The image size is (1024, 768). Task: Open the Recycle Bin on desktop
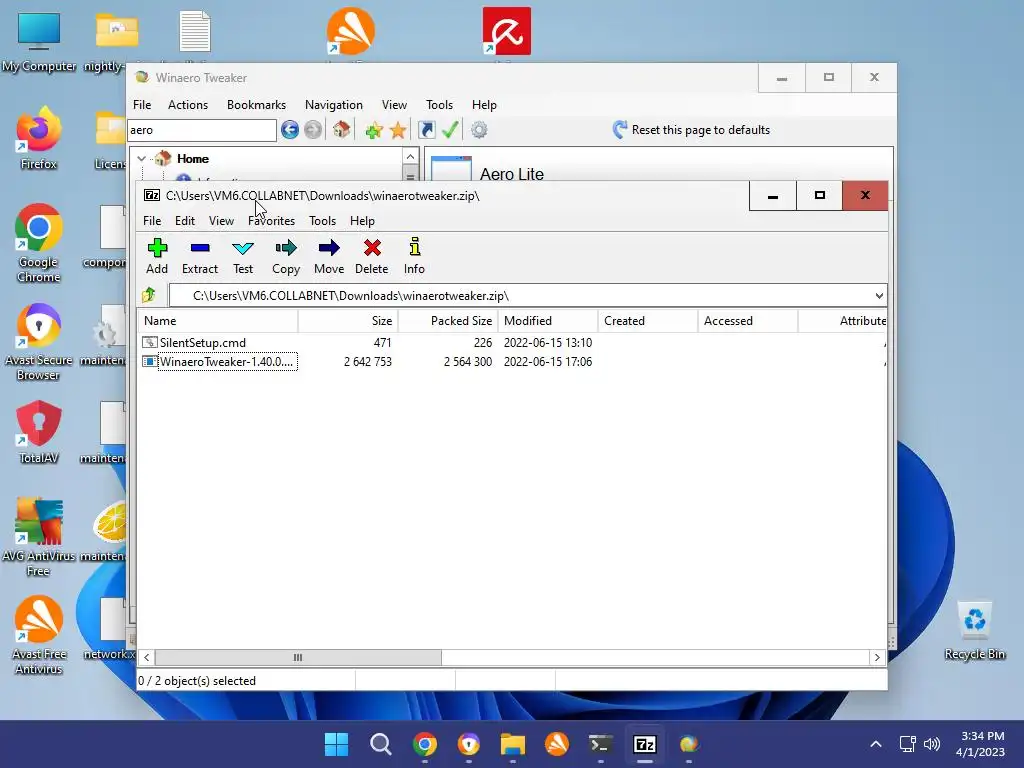tap(974, 632)
